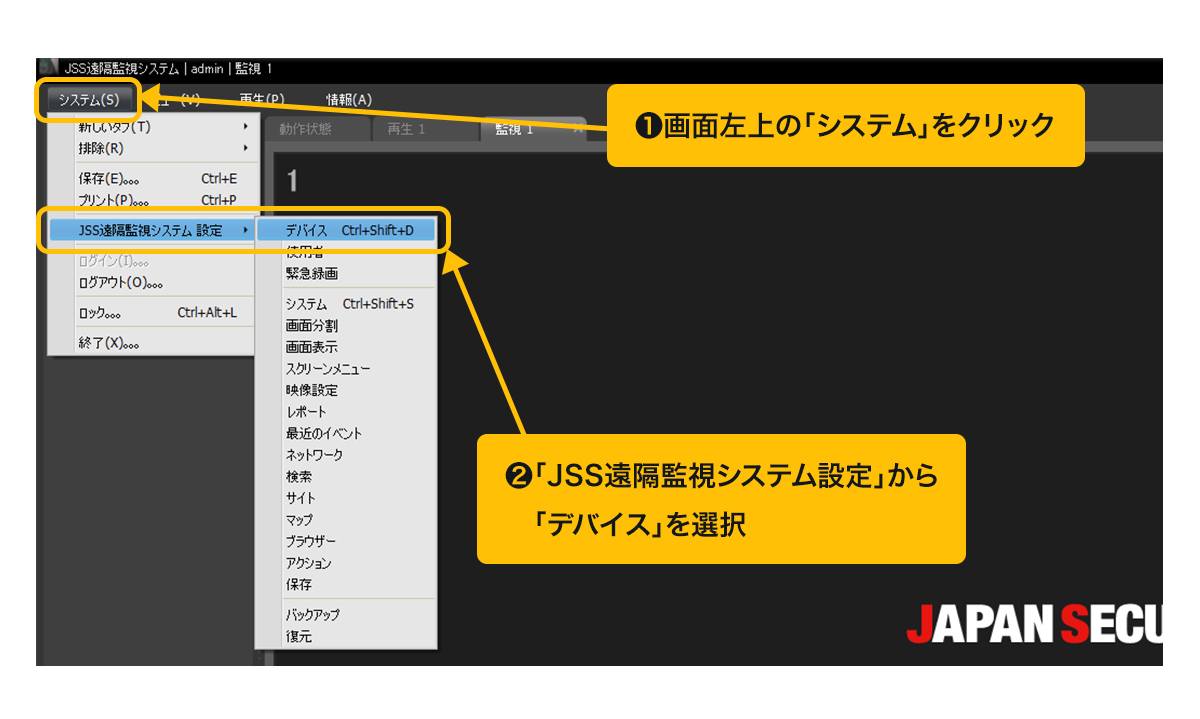Screen dimensions: 1200x719
Task: Expand the 新しいタブ(T) submenu entry
Action: tap(153, 127)
